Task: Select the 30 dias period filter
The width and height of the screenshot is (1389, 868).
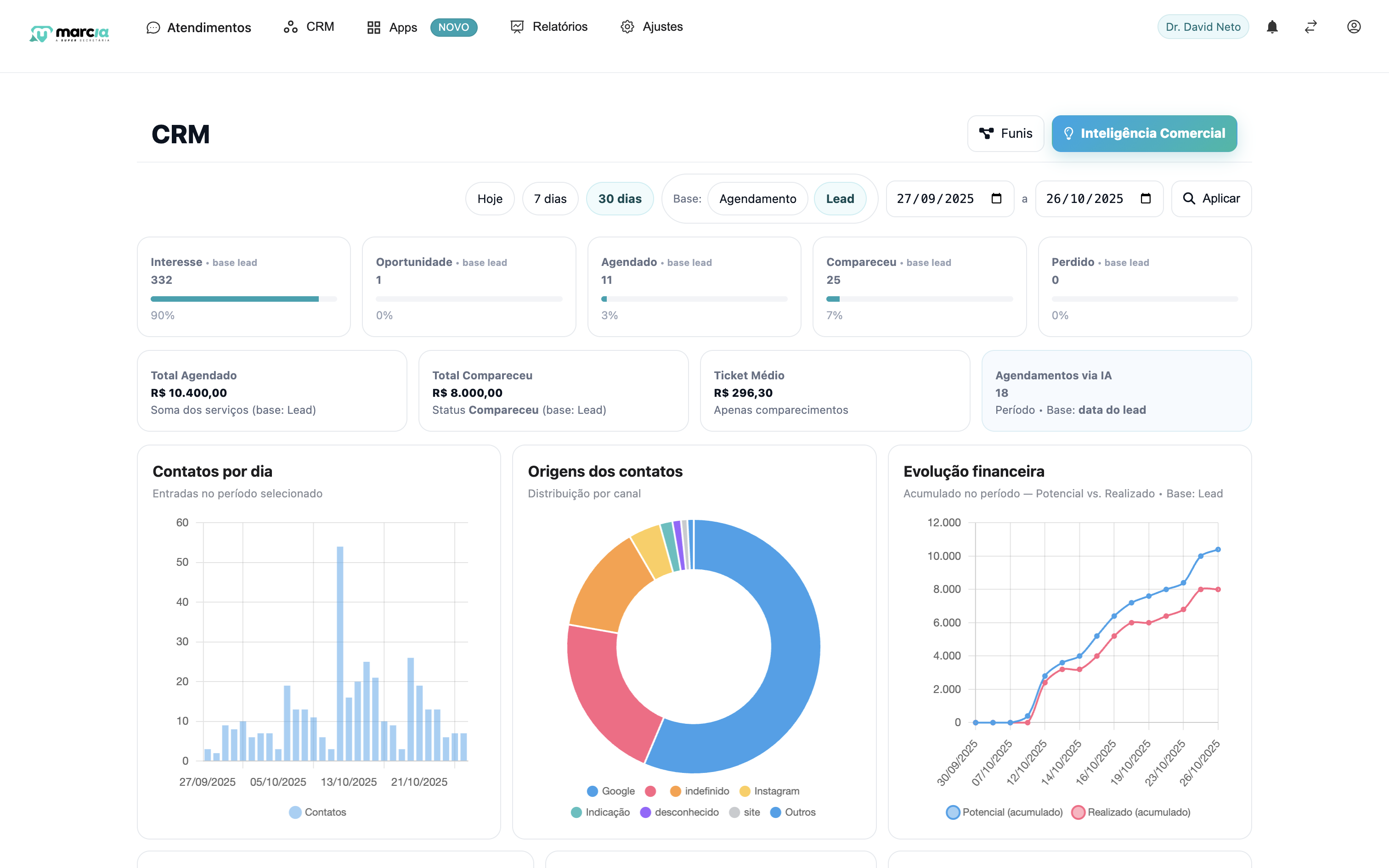Action: click(619, 198)
